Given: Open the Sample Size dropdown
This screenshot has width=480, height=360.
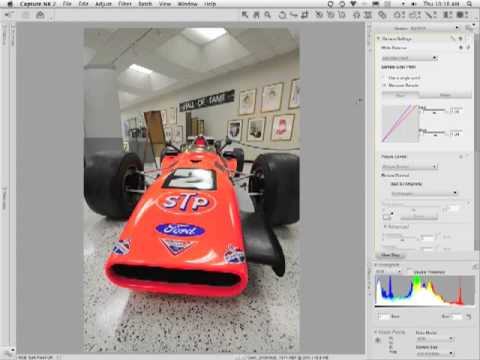Looking at the screenshot, I should click(435, 353).
